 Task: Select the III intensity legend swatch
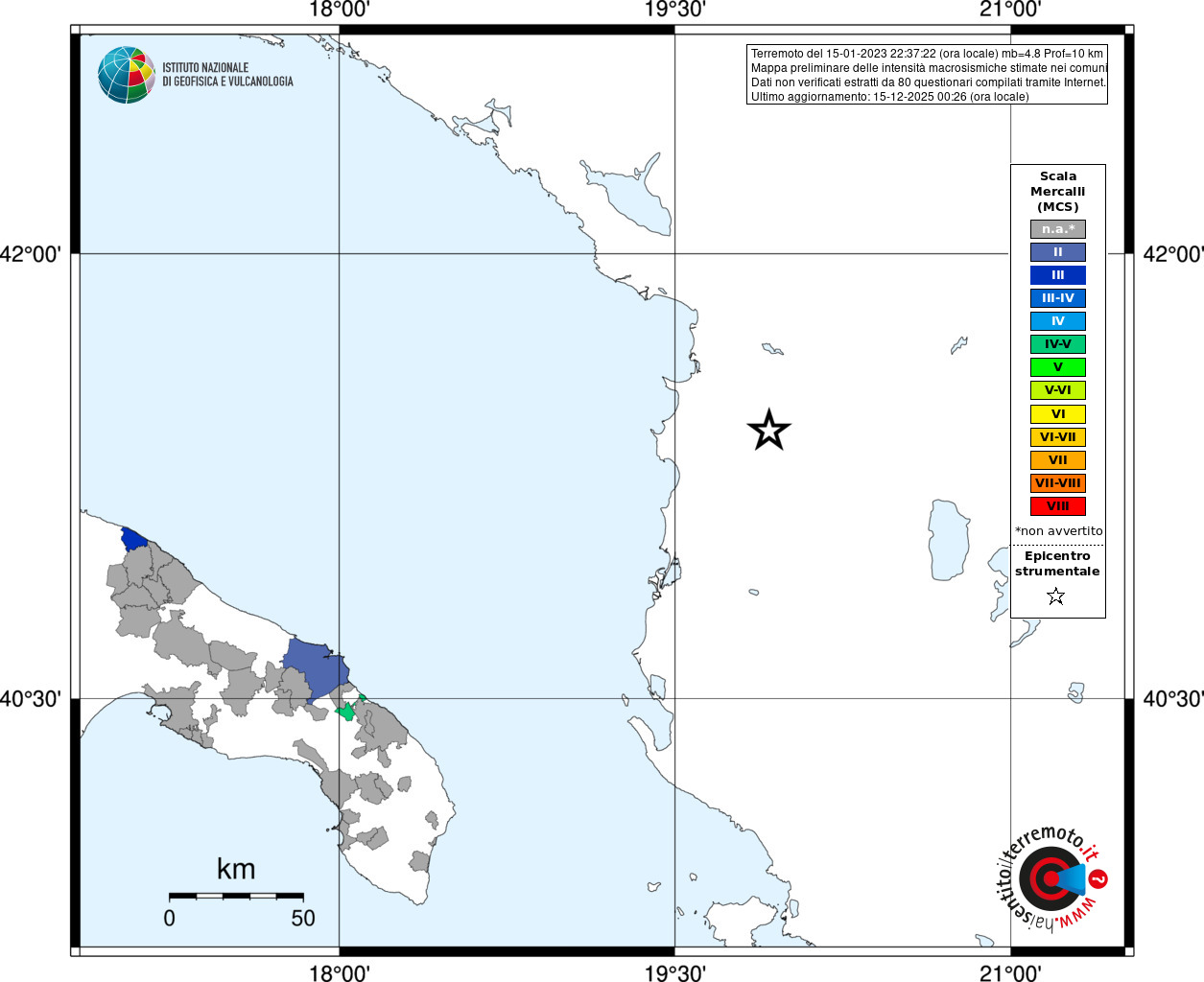tap(1058, 275)
